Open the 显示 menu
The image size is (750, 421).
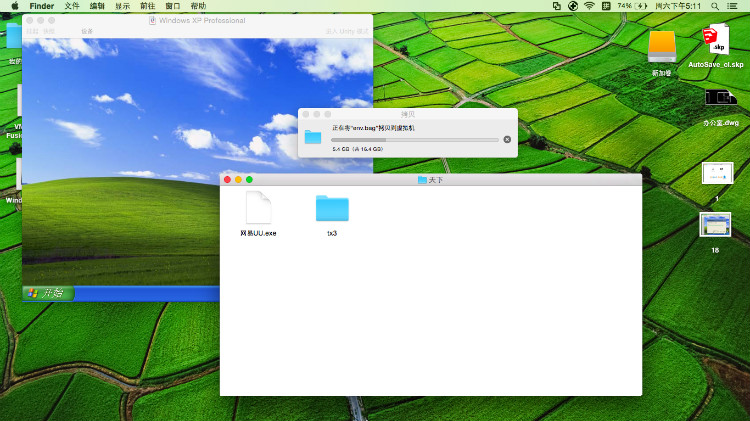[x=122, y=6]
